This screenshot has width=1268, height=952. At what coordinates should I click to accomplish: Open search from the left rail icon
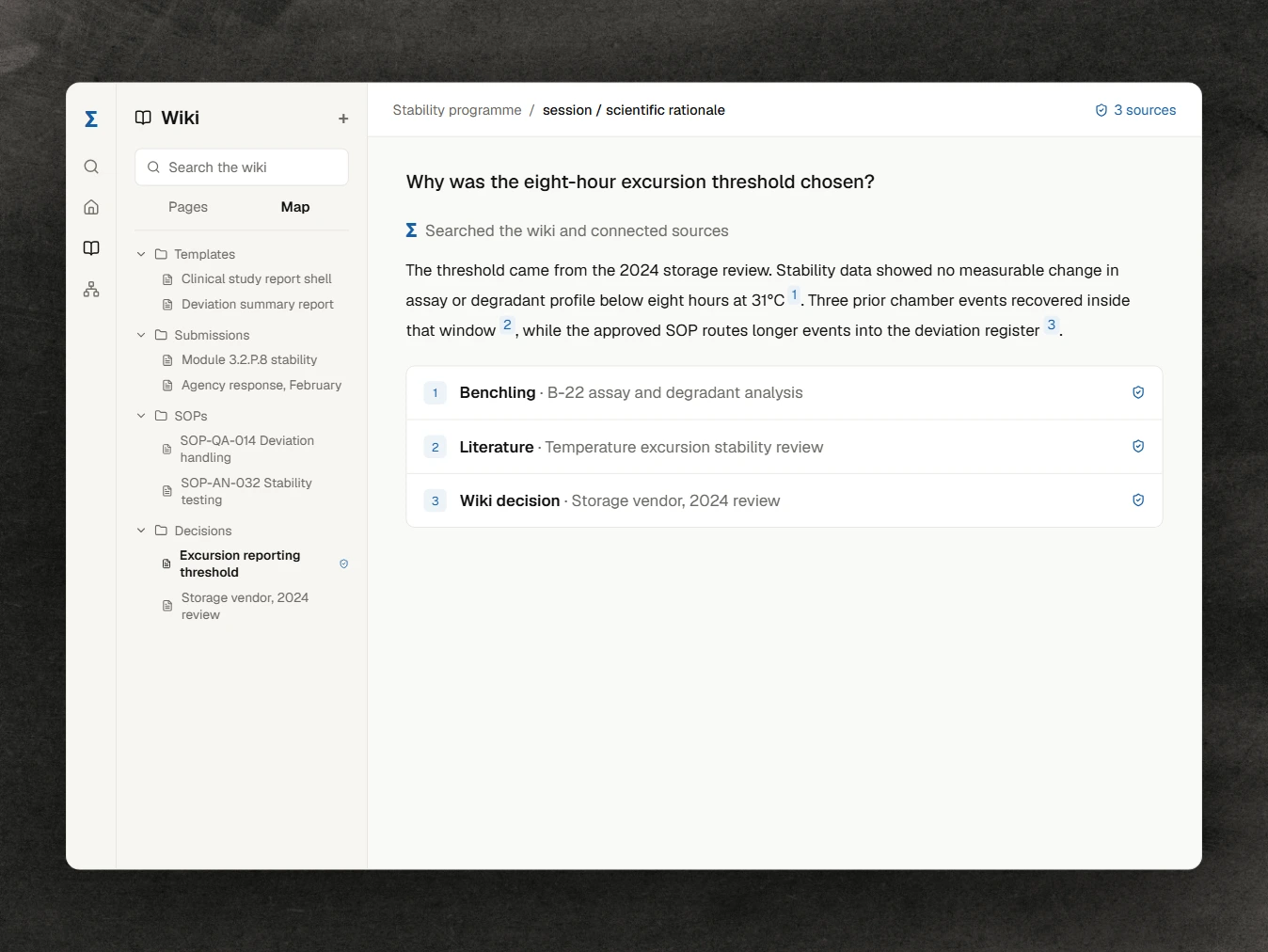pos(91,167)
